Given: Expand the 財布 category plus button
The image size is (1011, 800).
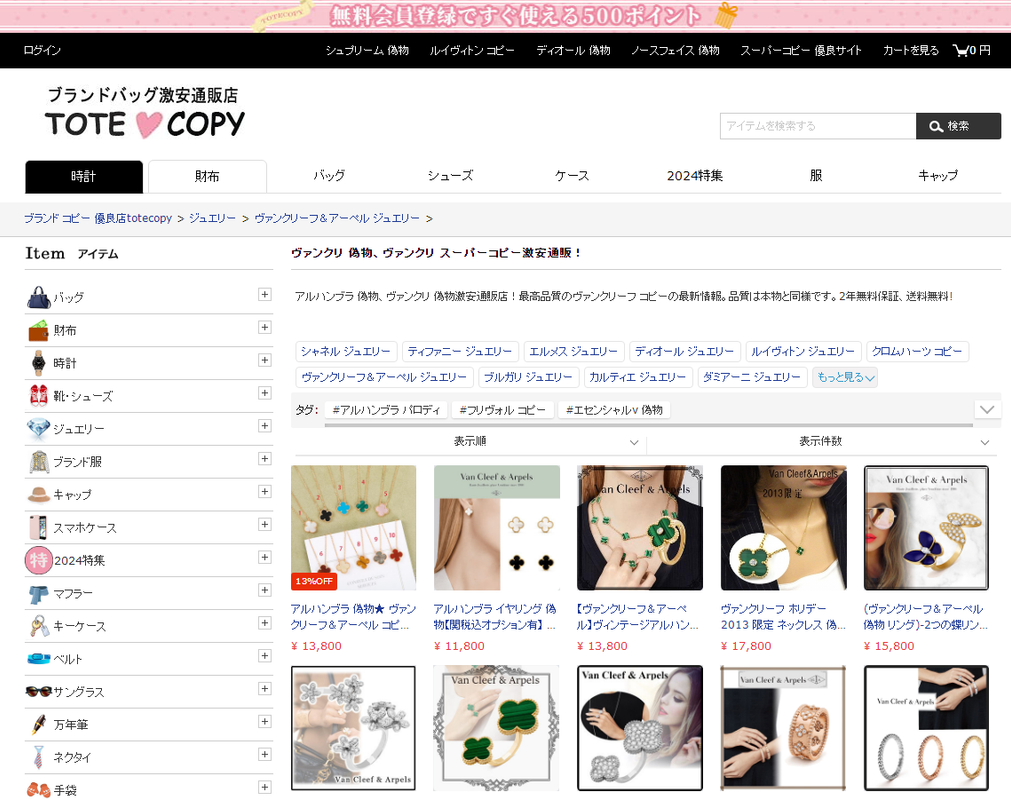Looking at the screenshot, I should 264,327.
